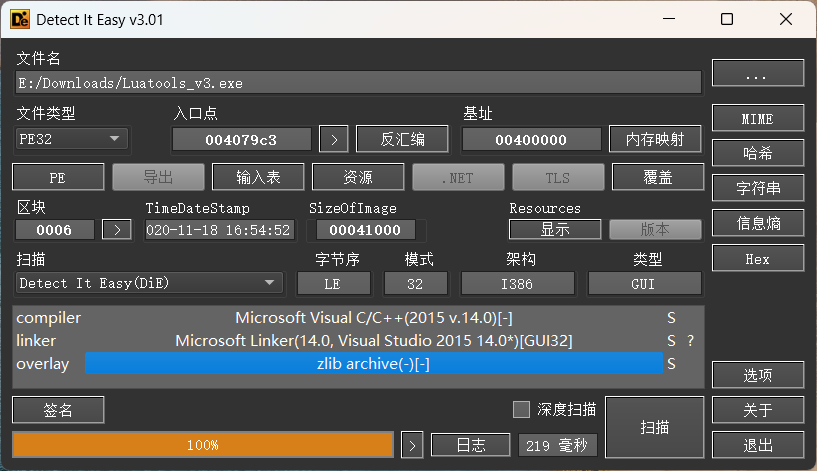Click the TLS button
The height and width of the screenshot is (471, 817).
click(x=558, y=177)
